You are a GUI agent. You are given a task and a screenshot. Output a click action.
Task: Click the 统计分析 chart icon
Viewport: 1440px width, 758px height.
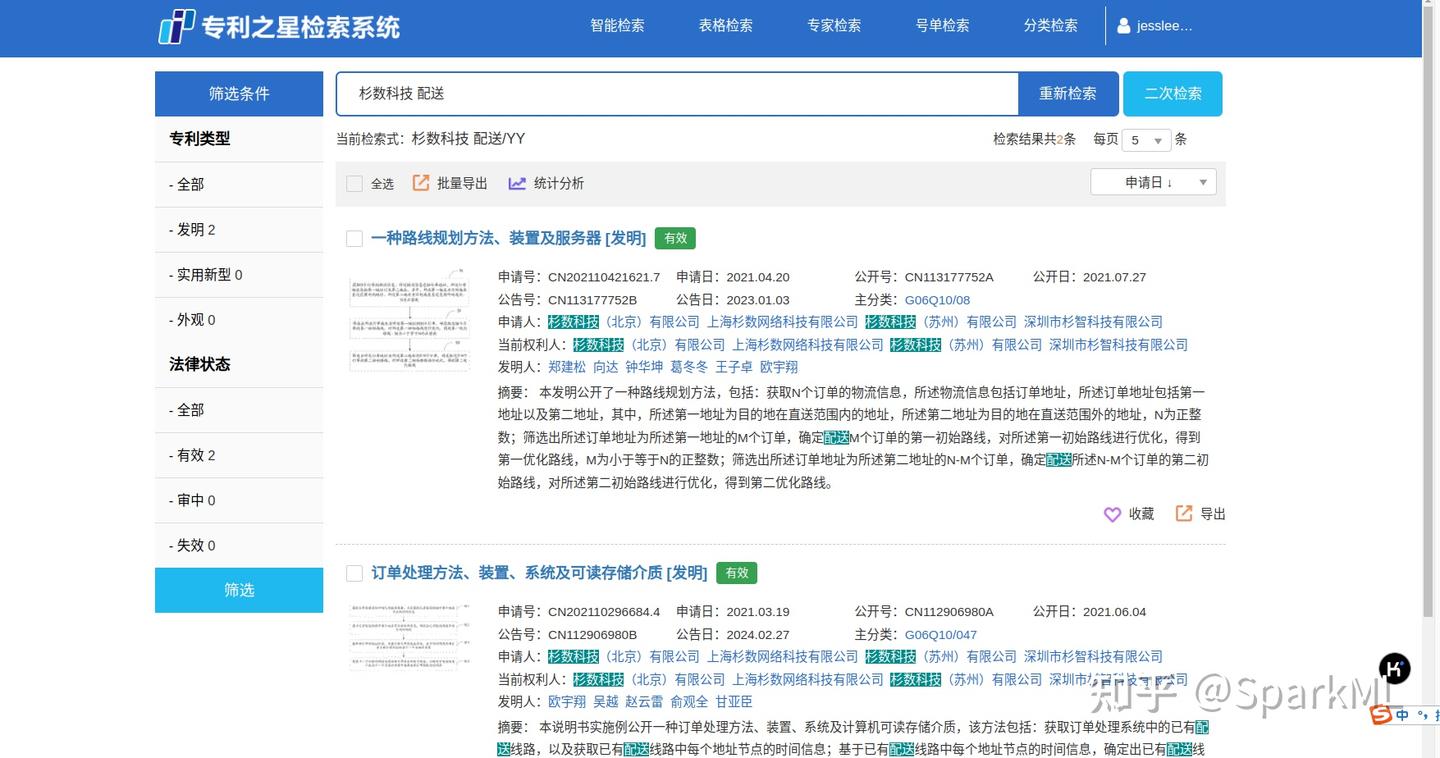tap(517, 183)
